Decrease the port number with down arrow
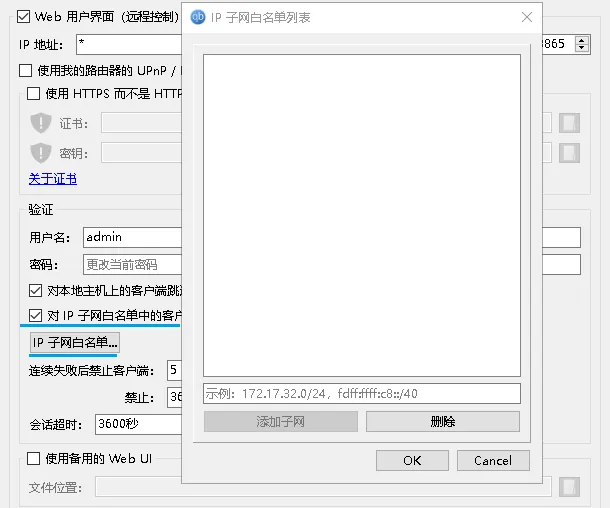 [582, 48]
